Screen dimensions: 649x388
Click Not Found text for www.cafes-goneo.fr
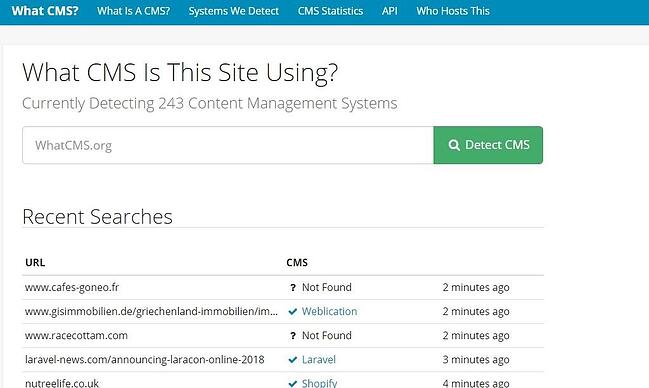[x=327, y=287]
